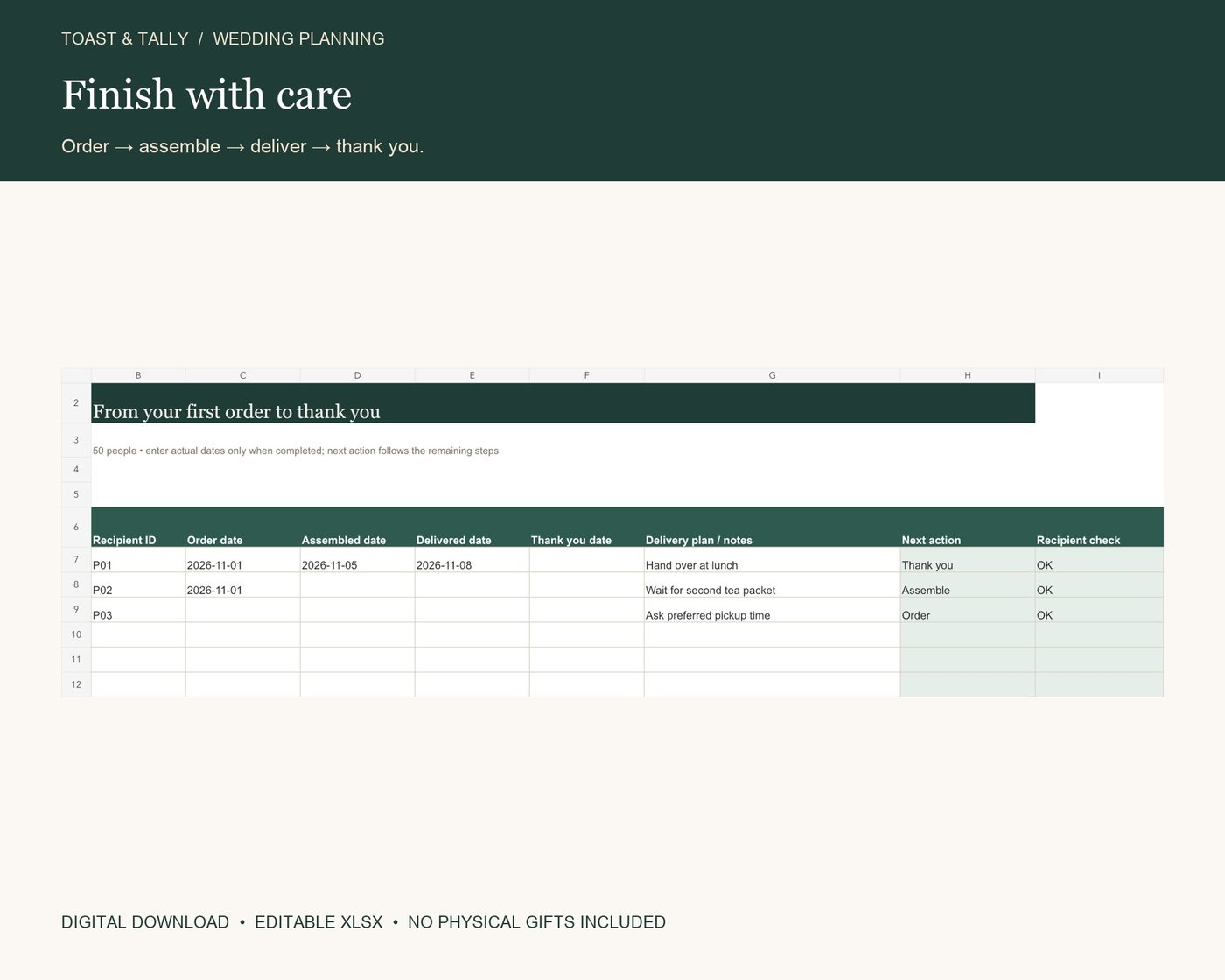Select the empty Thank you date cell for P01
Screen dimensions: 1225x980
[x=586, y=560]
